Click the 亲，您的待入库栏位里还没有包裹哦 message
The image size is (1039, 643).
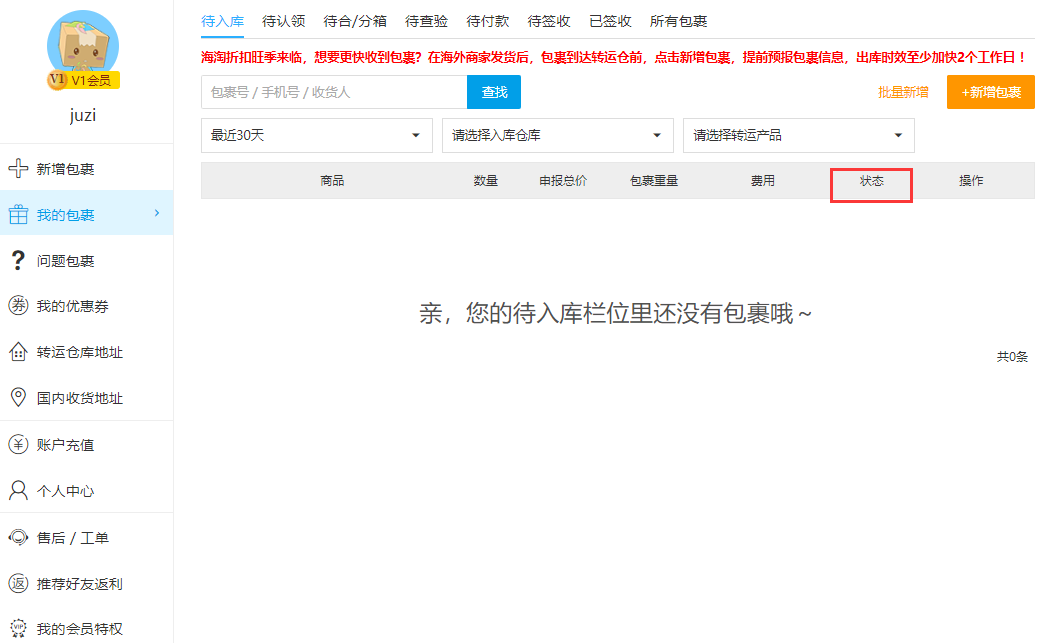point(615,313)
